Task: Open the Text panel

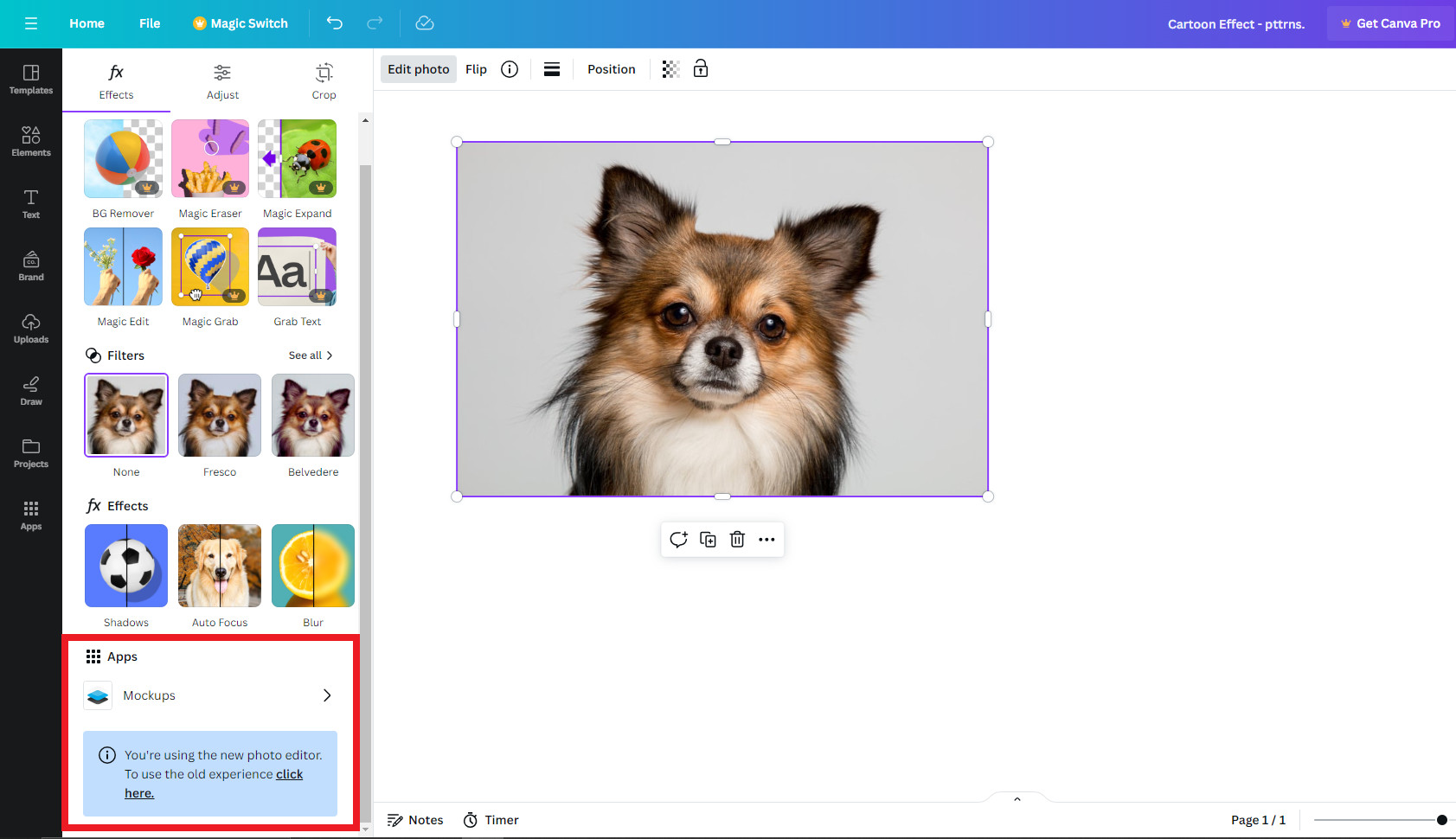Action: coord(31,204)
